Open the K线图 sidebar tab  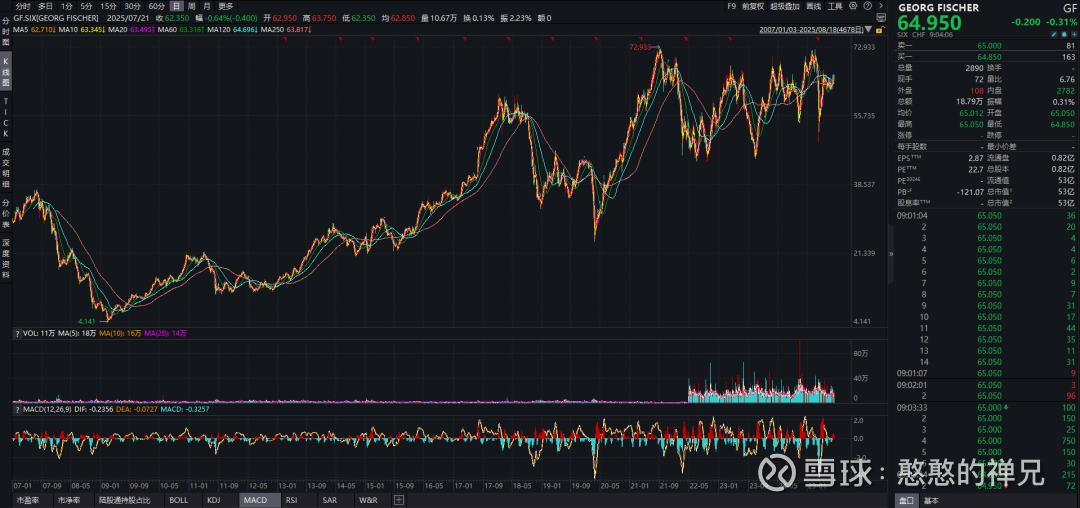pos(6,71)
